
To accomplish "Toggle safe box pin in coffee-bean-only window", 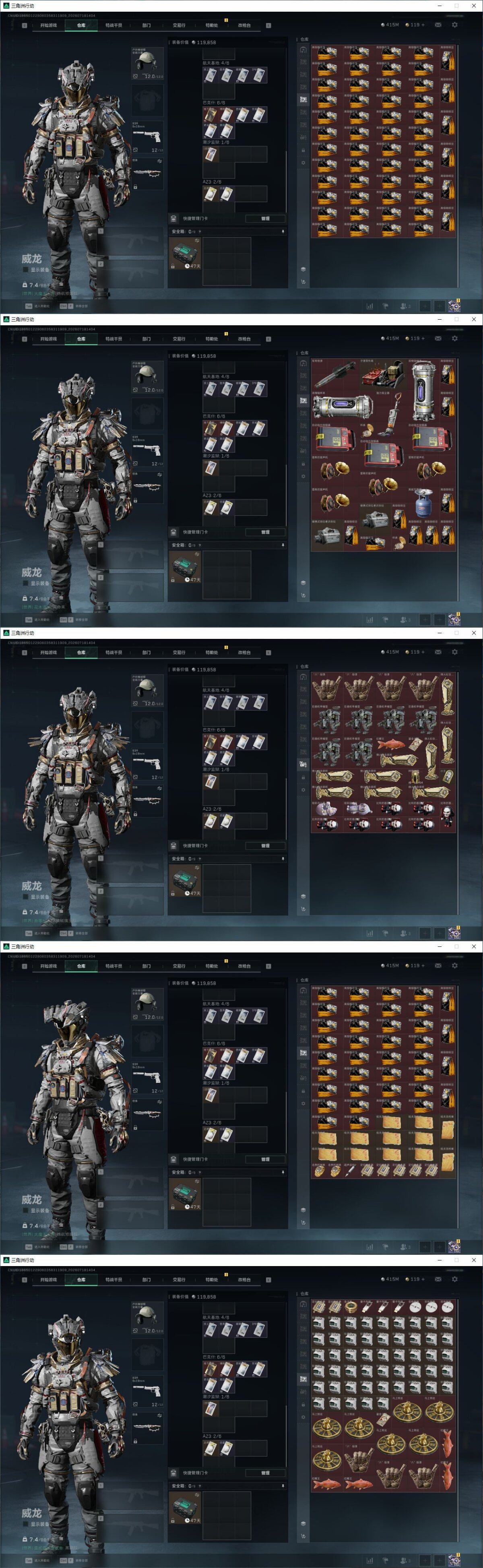I will 283,231.
